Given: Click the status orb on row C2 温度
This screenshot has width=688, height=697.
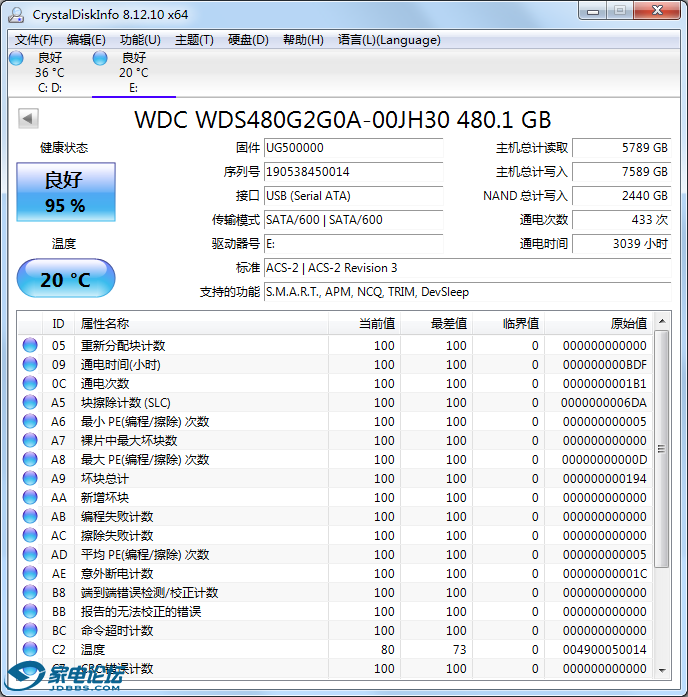Looking at the screenshot, I should click(30, 649).
